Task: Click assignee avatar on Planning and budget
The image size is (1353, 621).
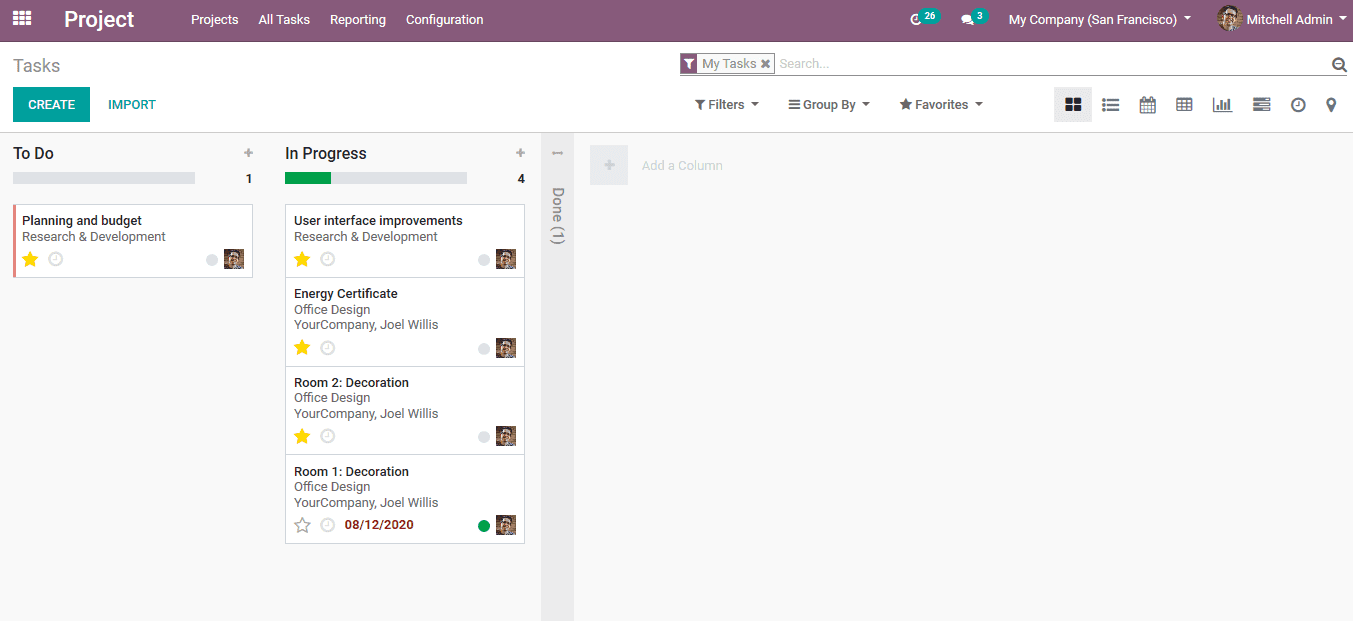Action: (234, 259)
